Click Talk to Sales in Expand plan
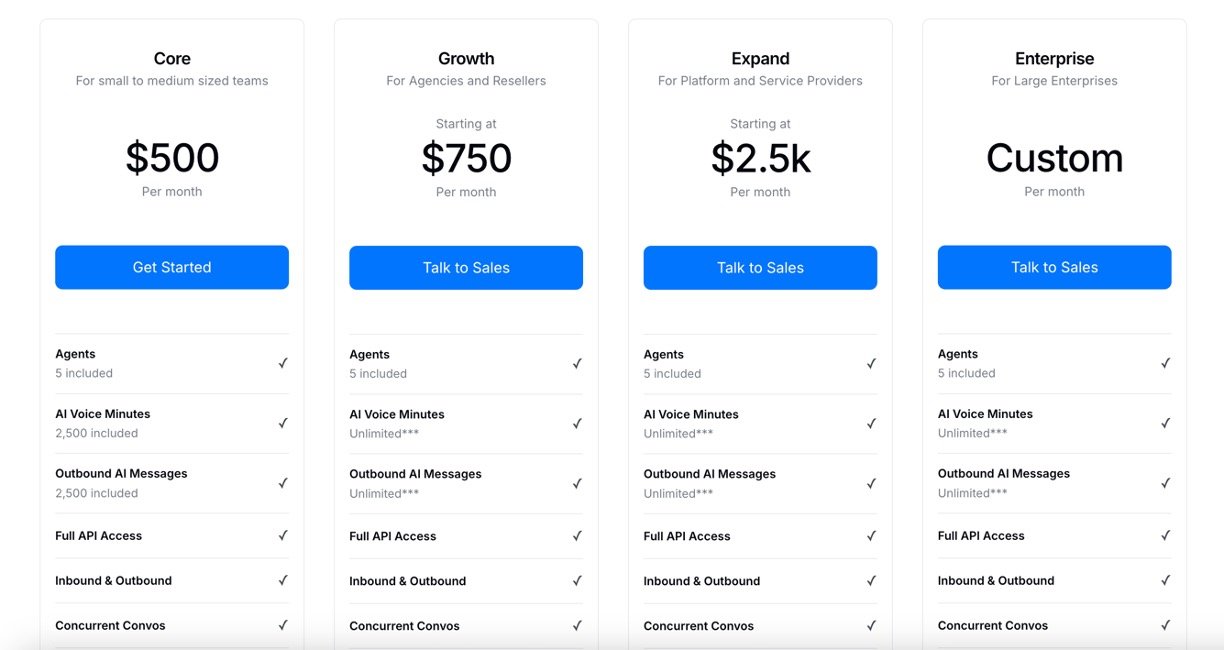 760,267
